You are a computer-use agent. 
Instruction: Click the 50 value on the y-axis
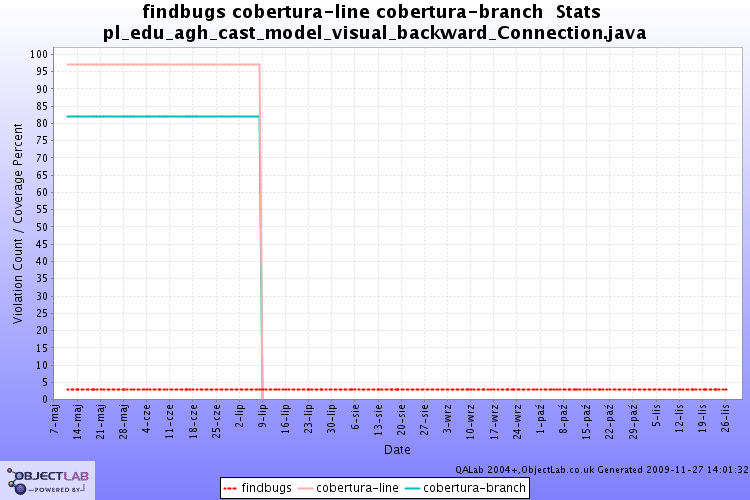42,227
